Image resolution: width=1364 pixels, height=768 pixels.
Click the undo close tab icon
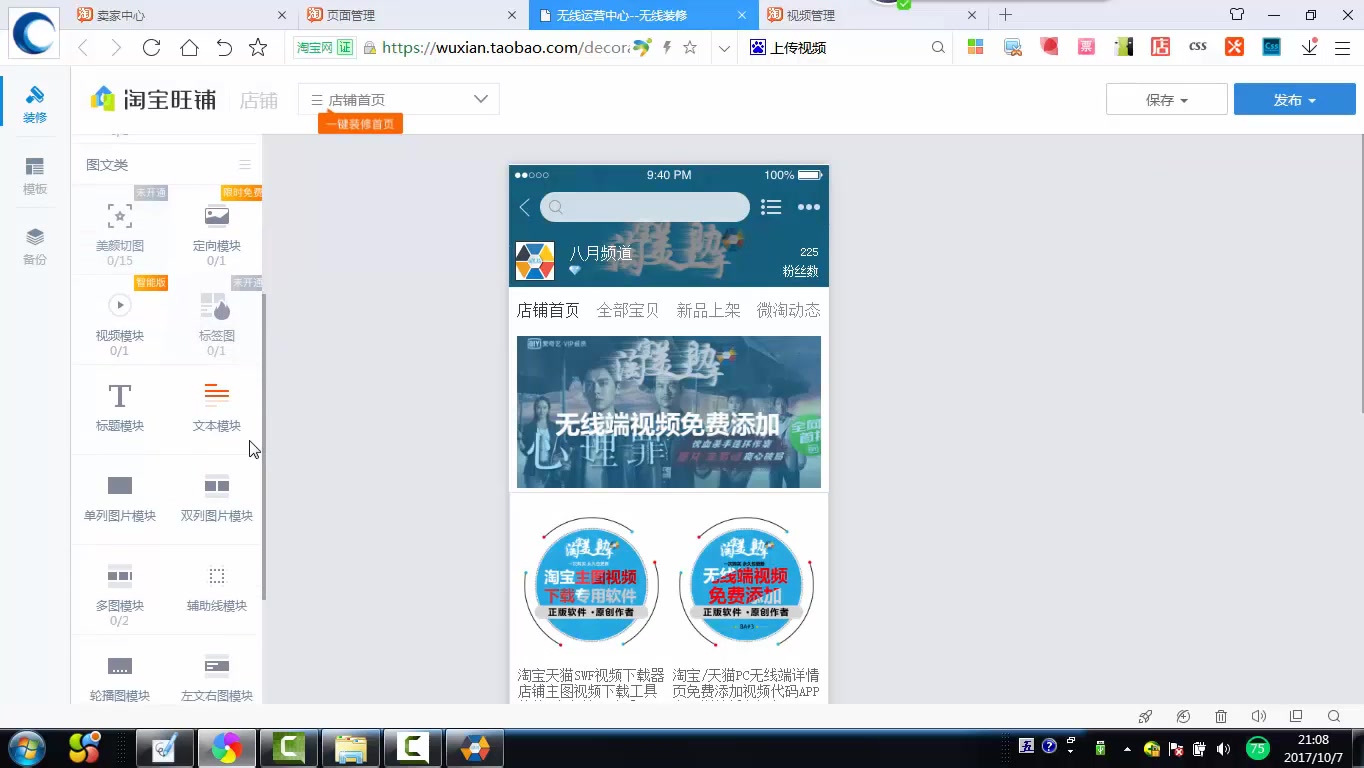tap(224, 48)
